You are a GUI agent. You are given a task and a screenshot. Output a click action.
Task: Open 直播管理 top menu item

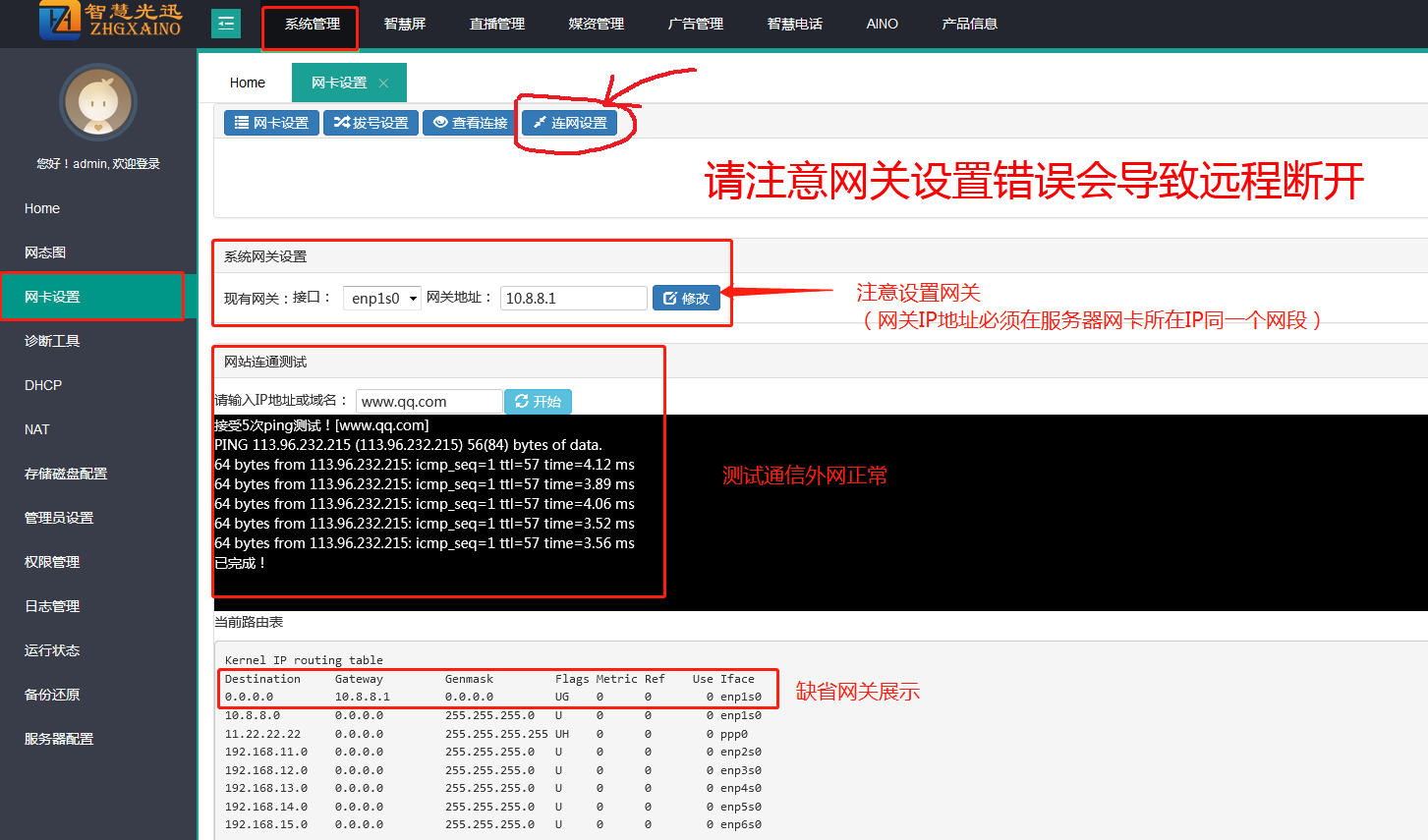pos(496,24)
